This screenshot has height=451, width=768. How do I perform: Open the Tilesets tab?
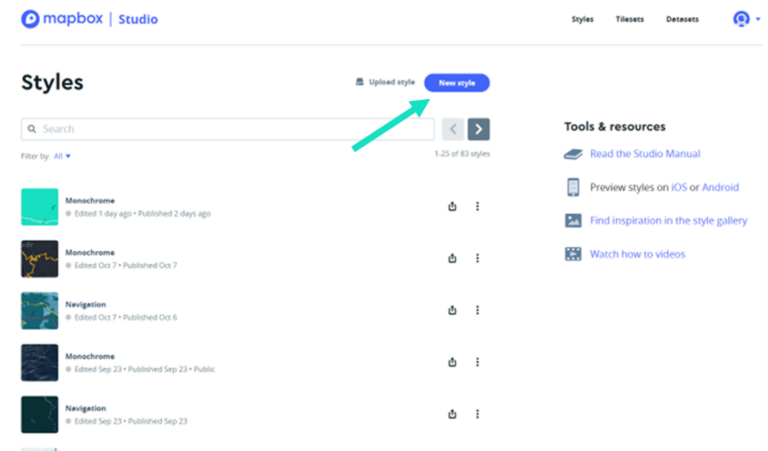630,19
